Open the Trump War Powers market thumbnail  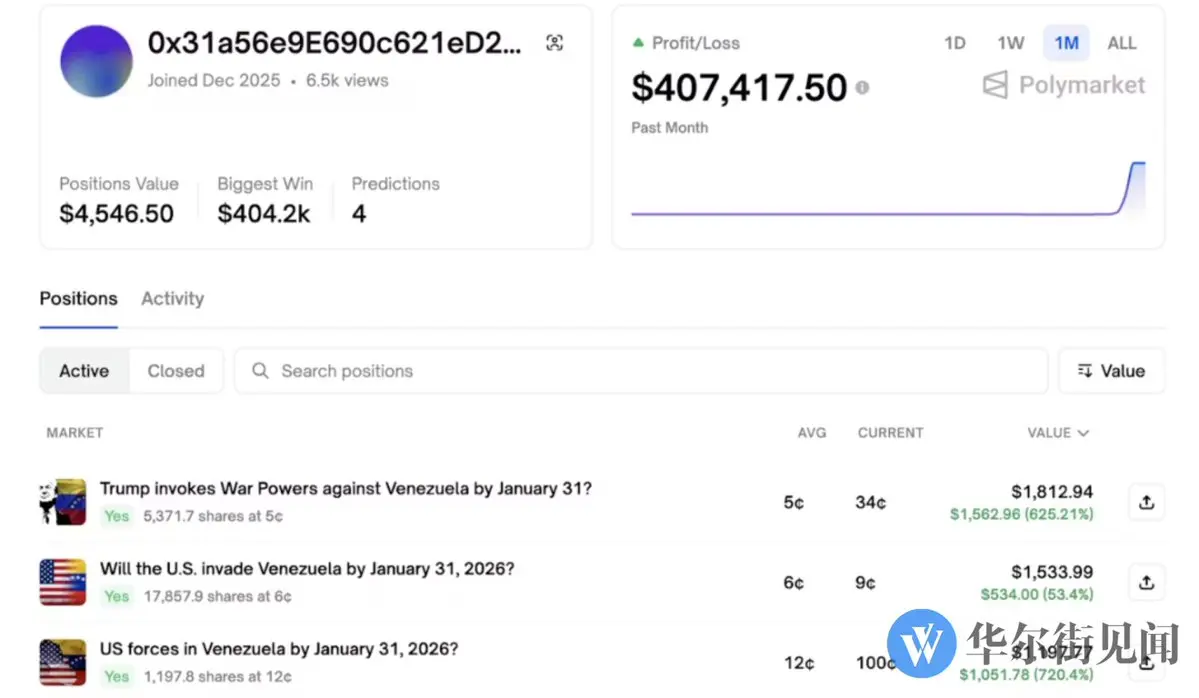tap(63, 501)
